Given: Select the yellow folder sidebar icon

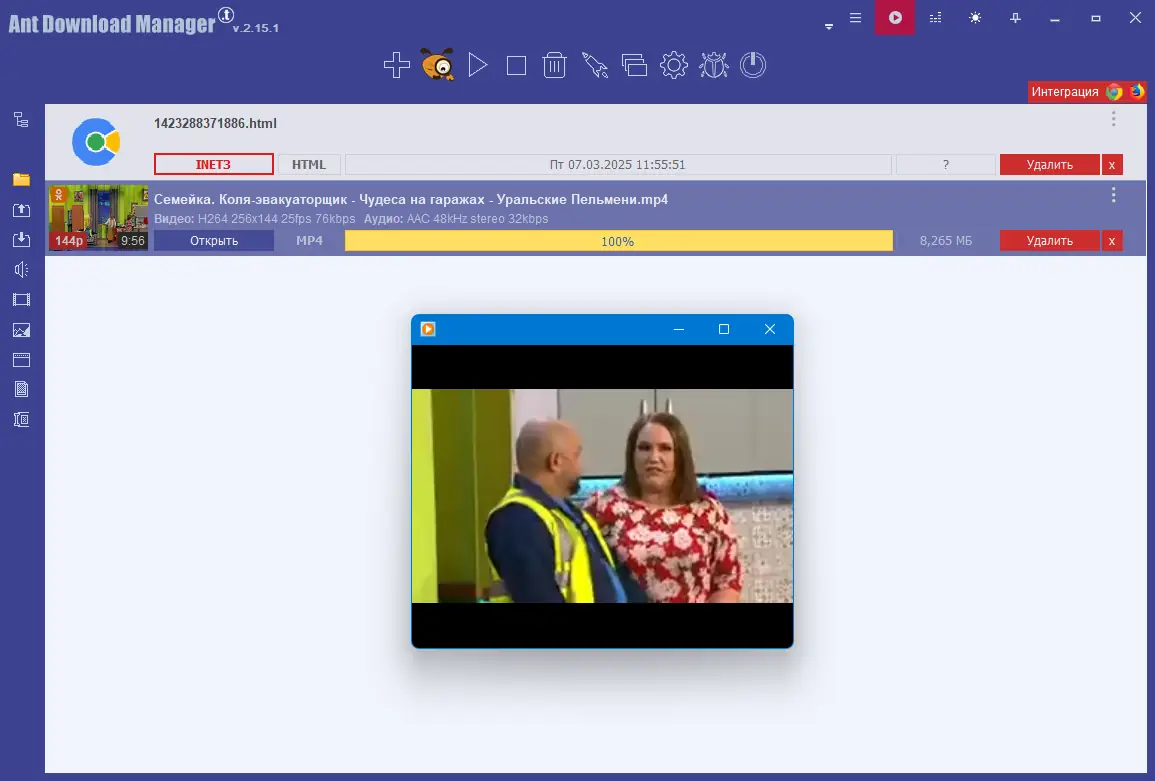Looking at the screenshot, I should click(x=21, y=179).
